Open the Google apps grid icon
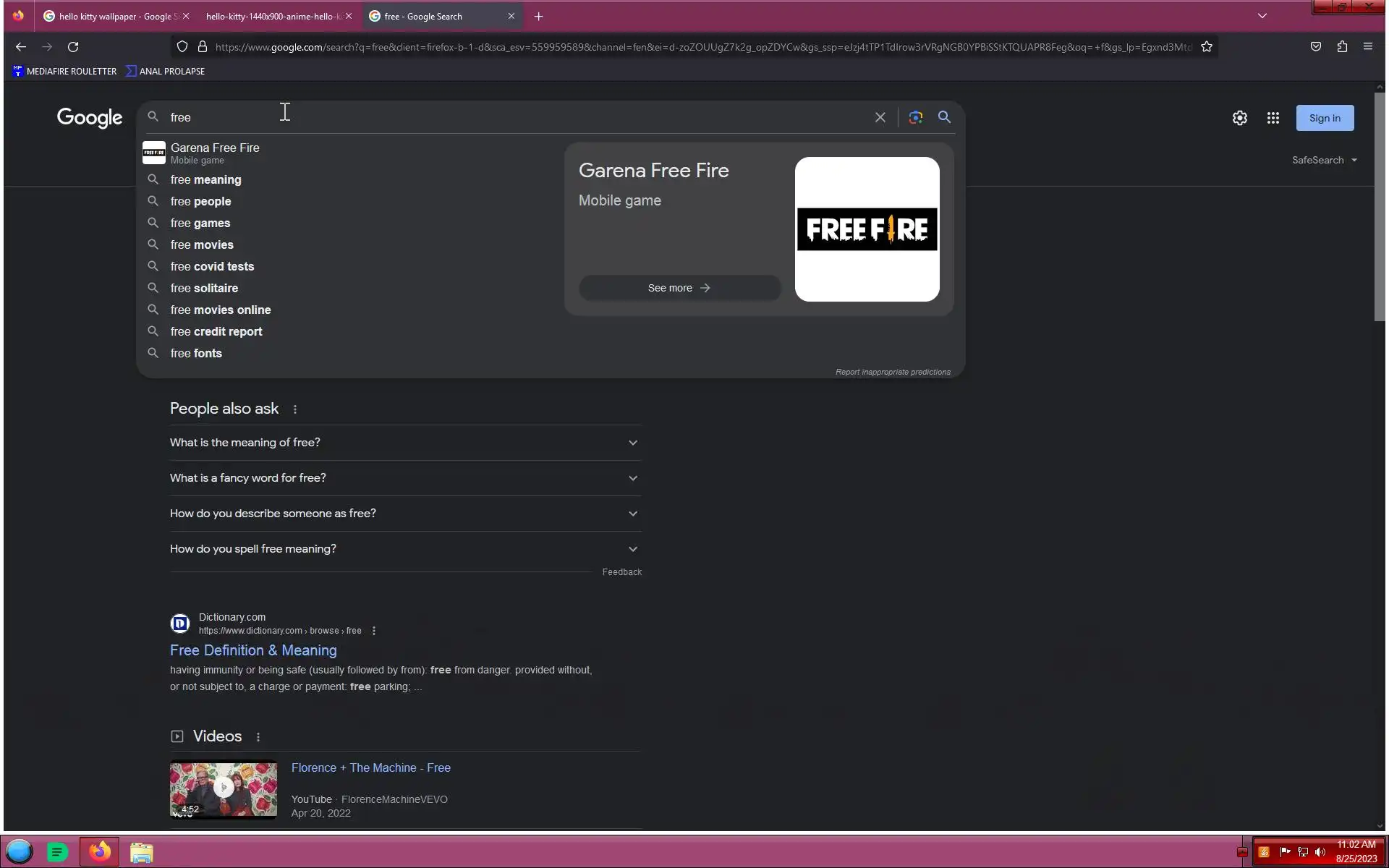The image size is (1389, 868). (x=1273, y=118)
